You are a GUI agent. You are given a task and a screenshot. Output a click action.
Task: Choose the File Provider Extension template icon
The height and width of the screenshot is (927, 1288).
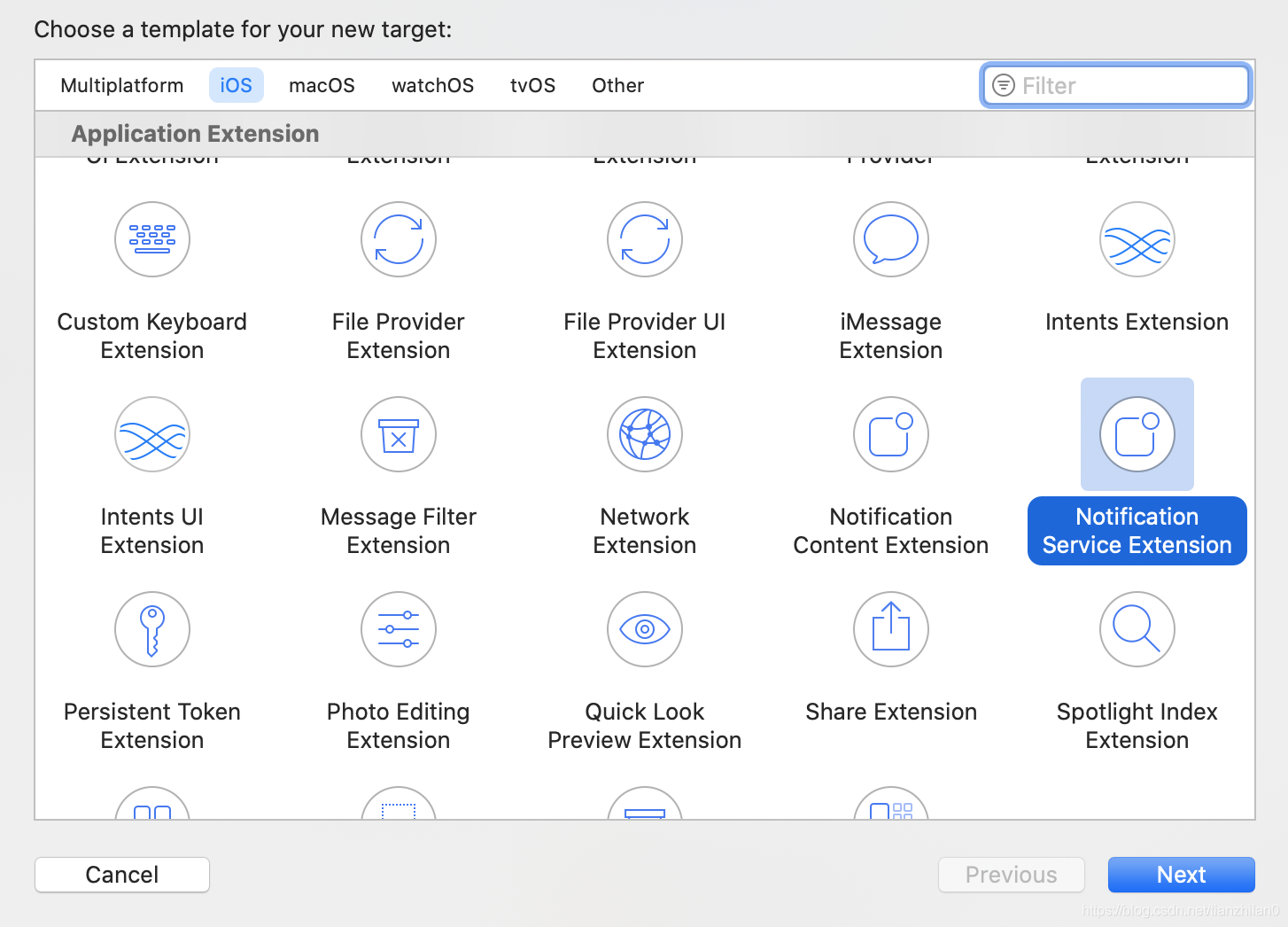tap(399, 239)
